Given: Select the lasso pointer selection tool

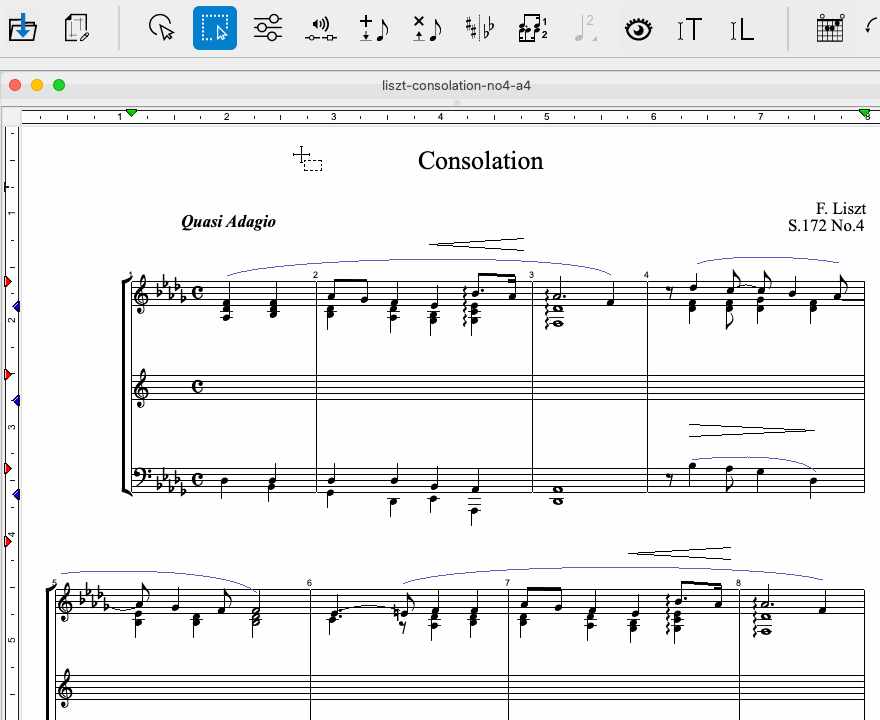Looking at the screenshot, I should point(162,28).
